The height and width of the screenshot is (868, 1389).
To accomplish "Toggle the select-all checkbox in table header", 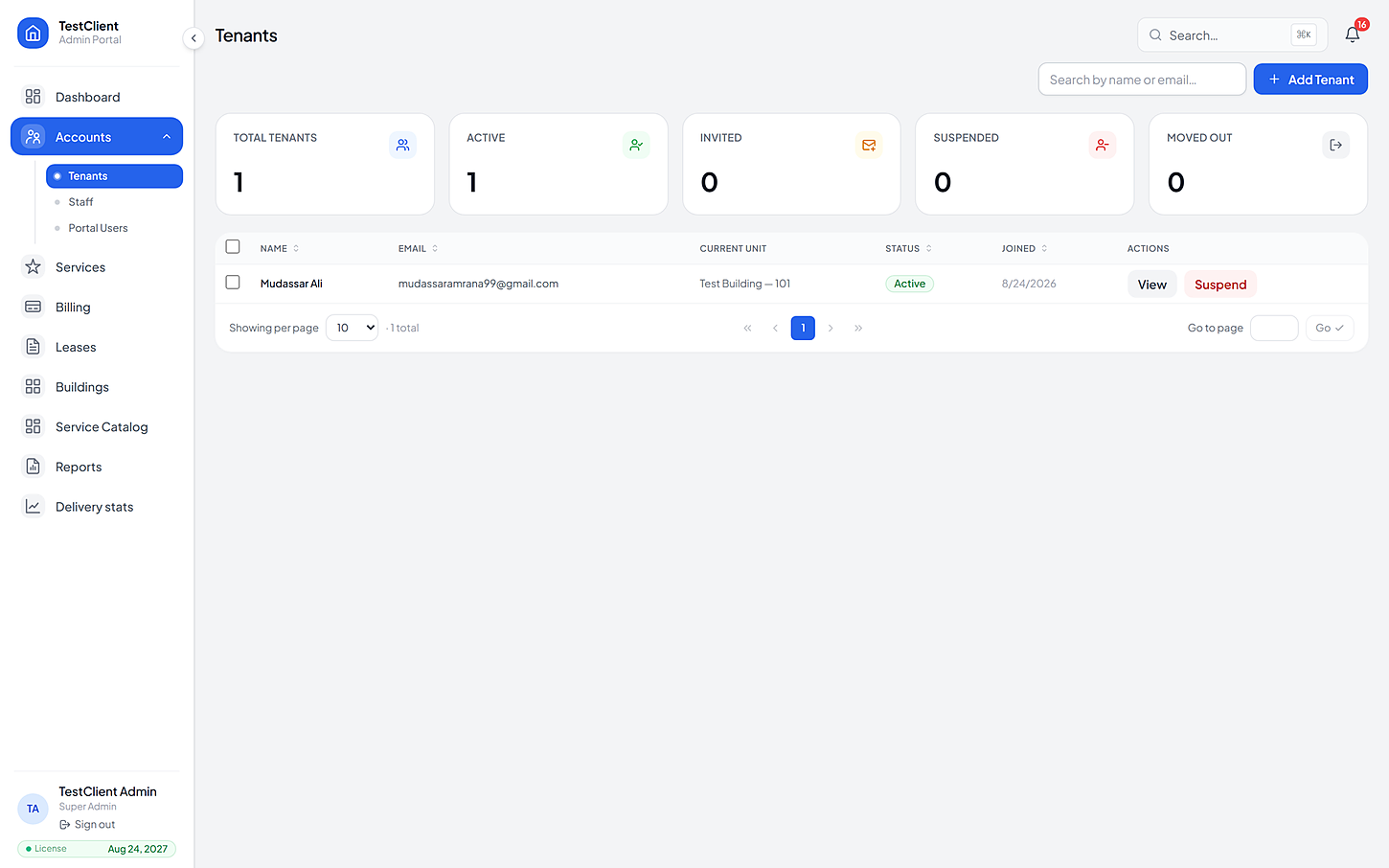I will click(233, 247).
